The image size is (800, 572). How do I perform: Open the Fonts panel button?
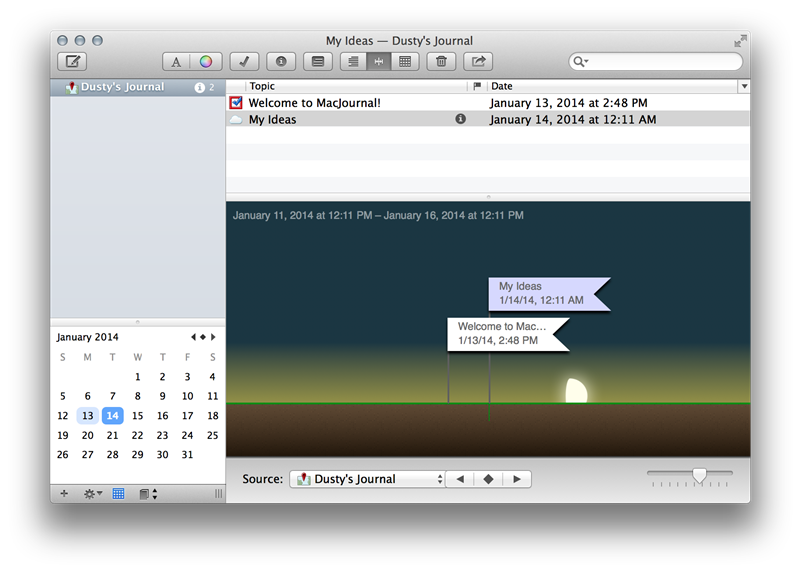click(x=176, y=62)
